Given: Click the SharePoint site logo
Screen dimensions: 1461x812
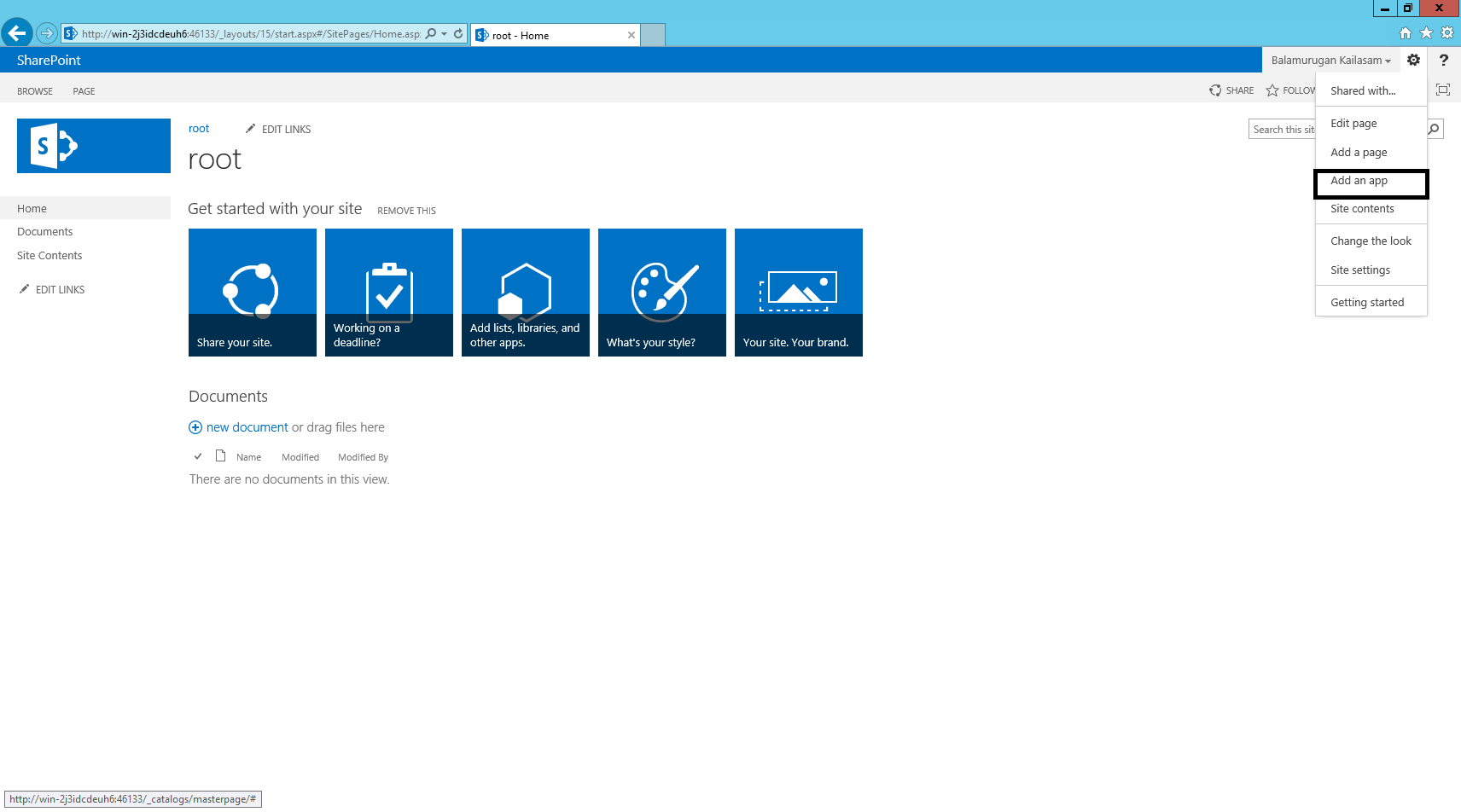Looking at the screenshot, I should [94, 146].
